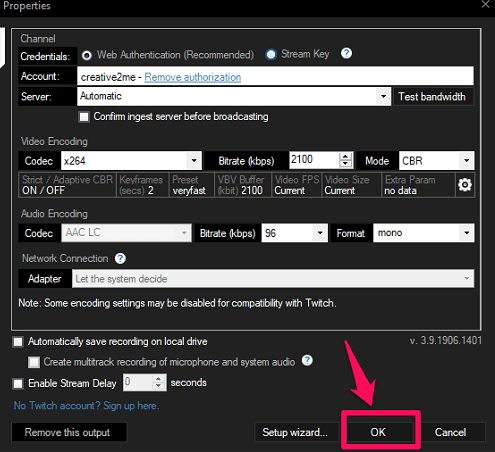Click the VBV Buffer 2100 cell
The height and width of the screenshot is (452, 495).
243,185
